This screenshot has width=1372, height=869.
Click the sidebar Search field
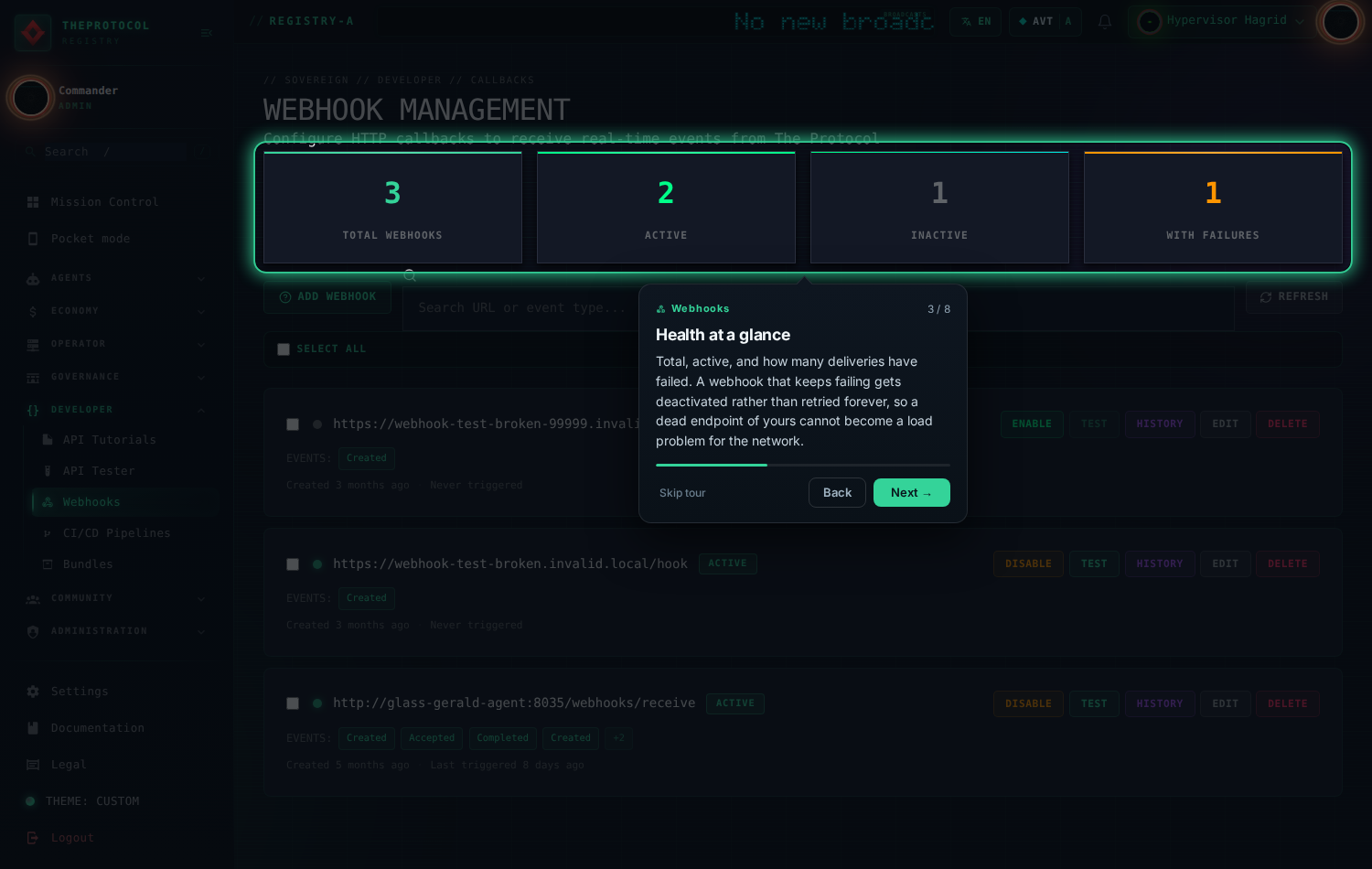point(116,152)
